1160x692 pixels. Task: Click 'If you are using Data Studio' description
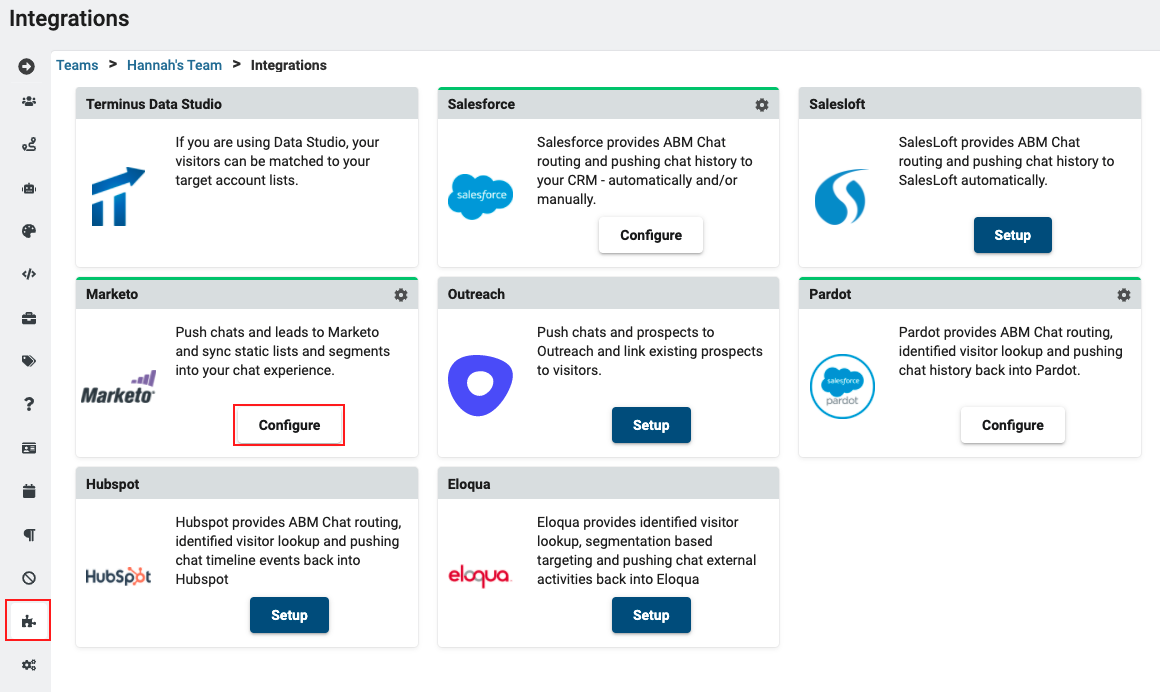coord(277,161)
